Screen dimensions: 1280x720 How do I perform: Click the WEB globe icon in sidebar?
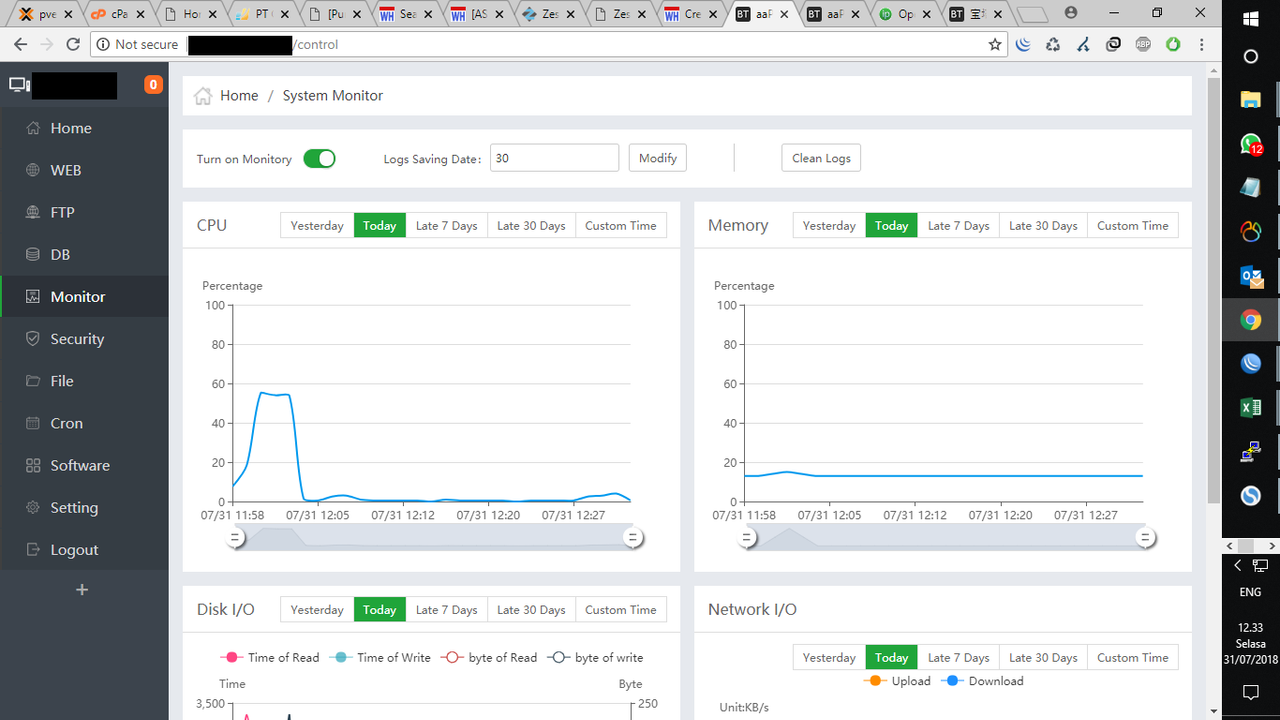[33, 170]
